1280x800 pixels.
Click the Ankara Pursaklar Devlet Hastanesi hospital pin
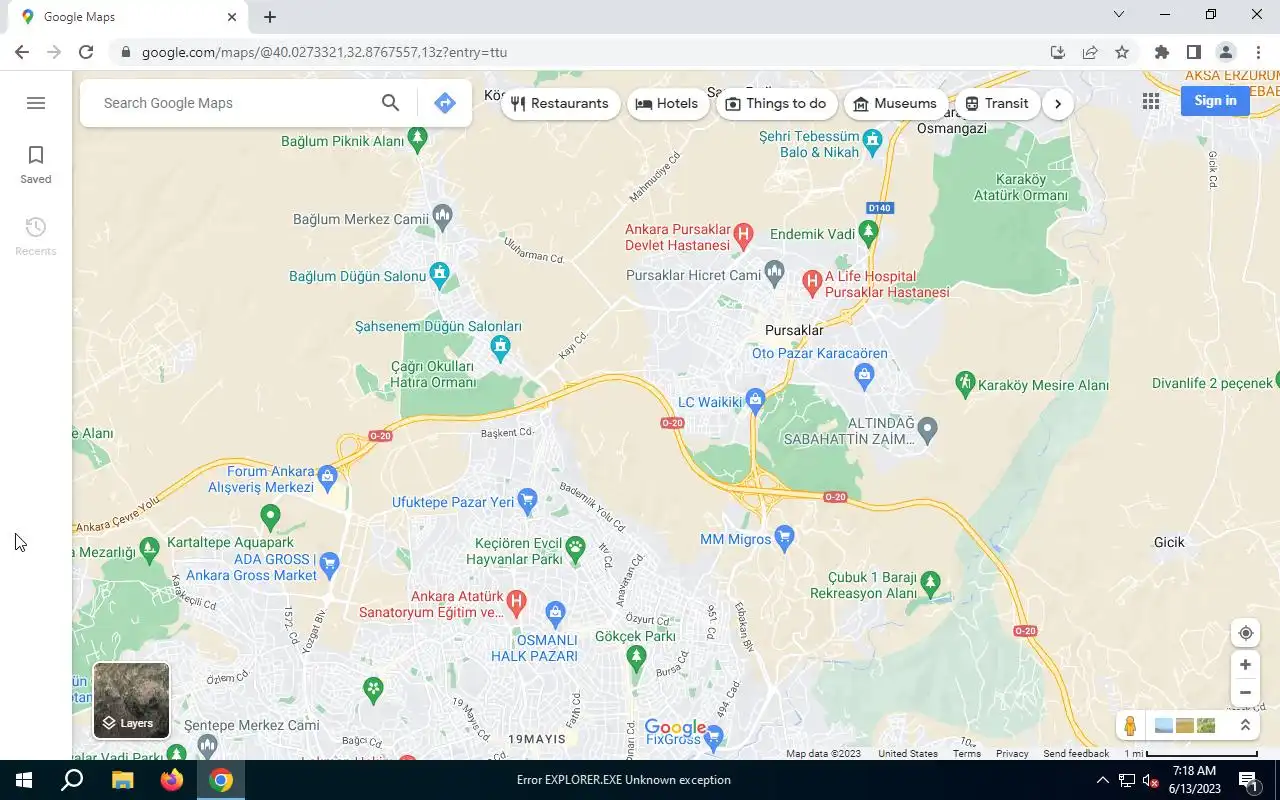[743, 236]
